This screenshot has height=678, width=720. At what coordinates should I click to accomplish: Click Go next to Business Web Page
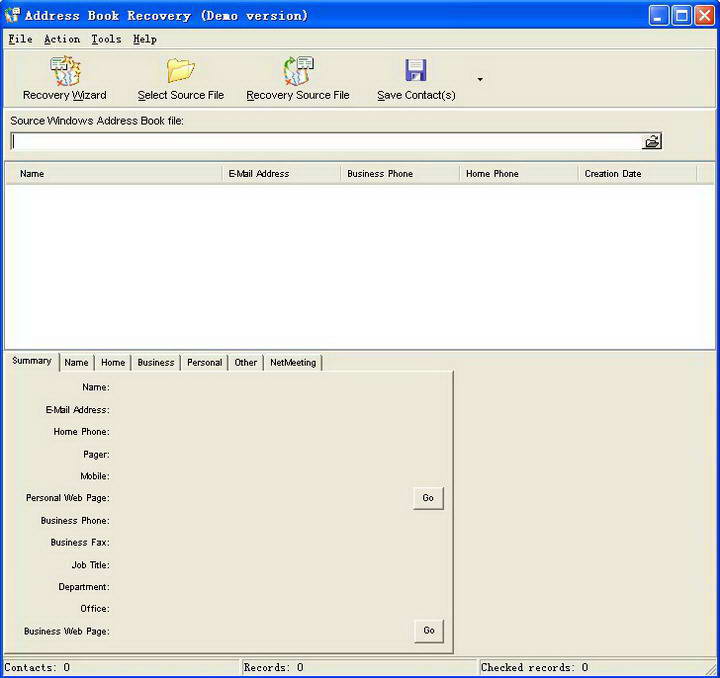tap(429, 631)
